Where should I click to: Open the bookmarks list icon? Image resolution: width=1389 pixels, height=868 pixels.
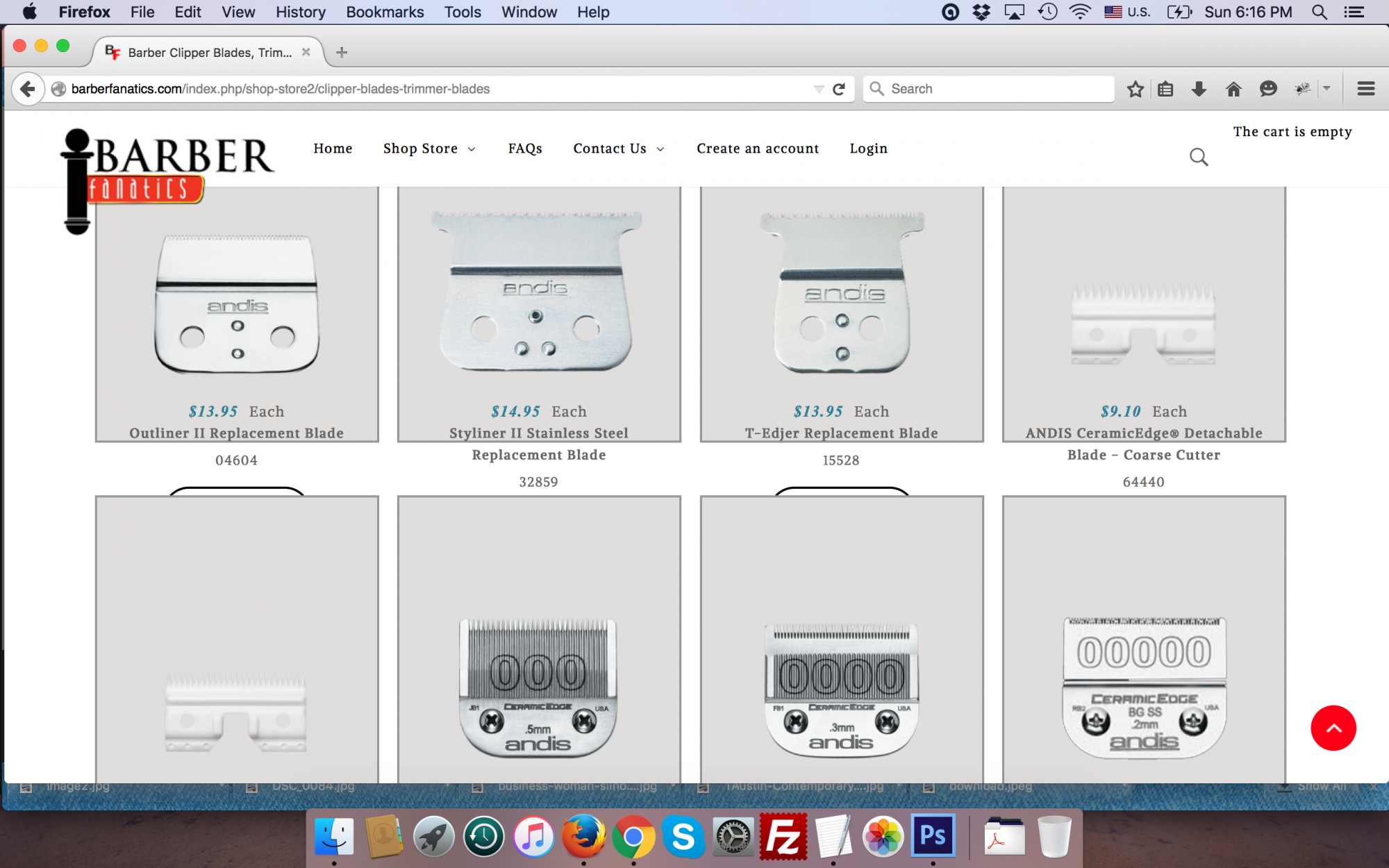pyautogui.click(x=1166, y=89)
